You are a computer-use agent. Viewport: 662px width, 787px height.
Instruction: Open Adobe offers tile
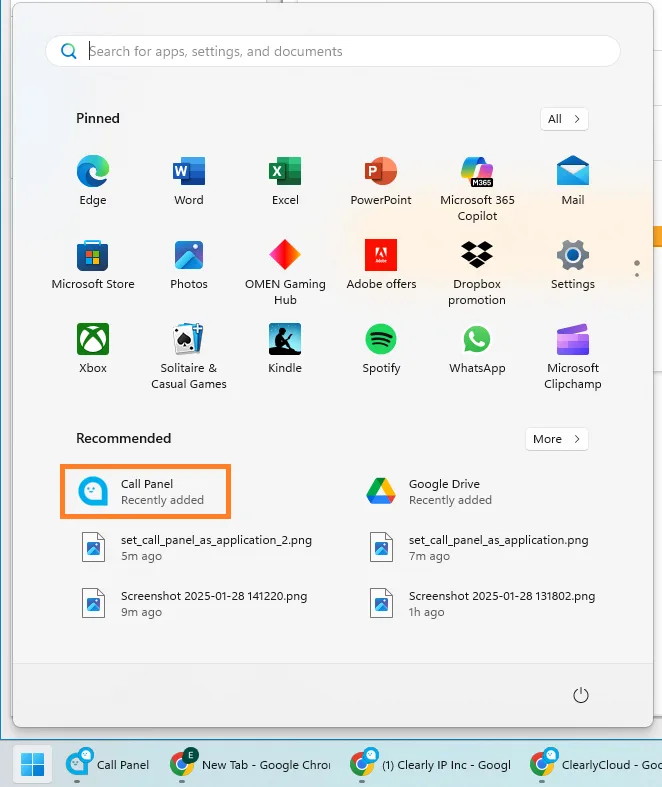(x=381, y=265)
